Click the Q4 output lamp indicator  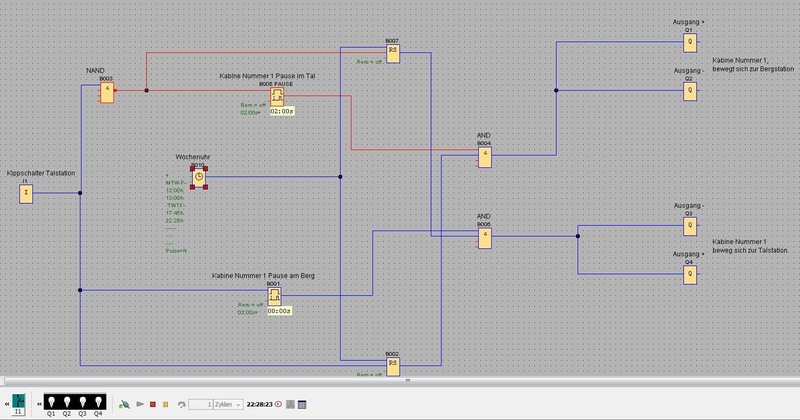coord(98,401)
